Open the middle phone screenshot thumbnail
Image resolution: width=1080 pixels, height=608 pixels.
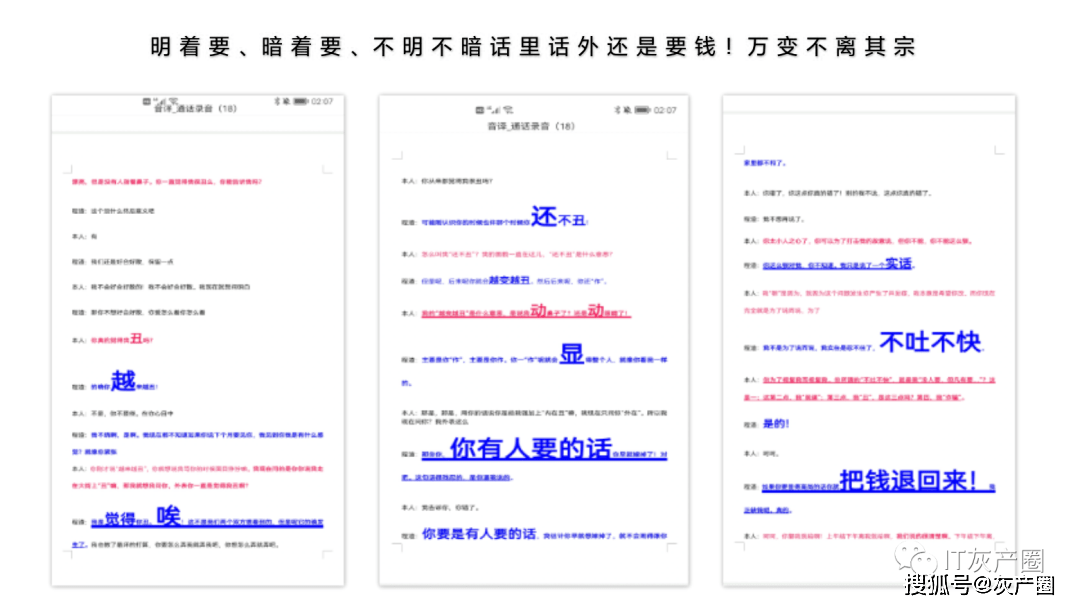534,341
